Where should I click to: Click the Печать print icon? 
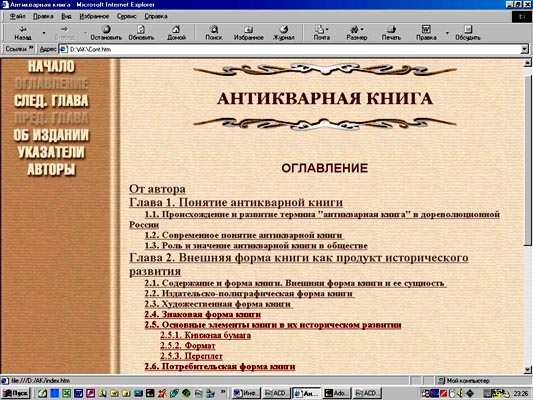tap(391, 29)
